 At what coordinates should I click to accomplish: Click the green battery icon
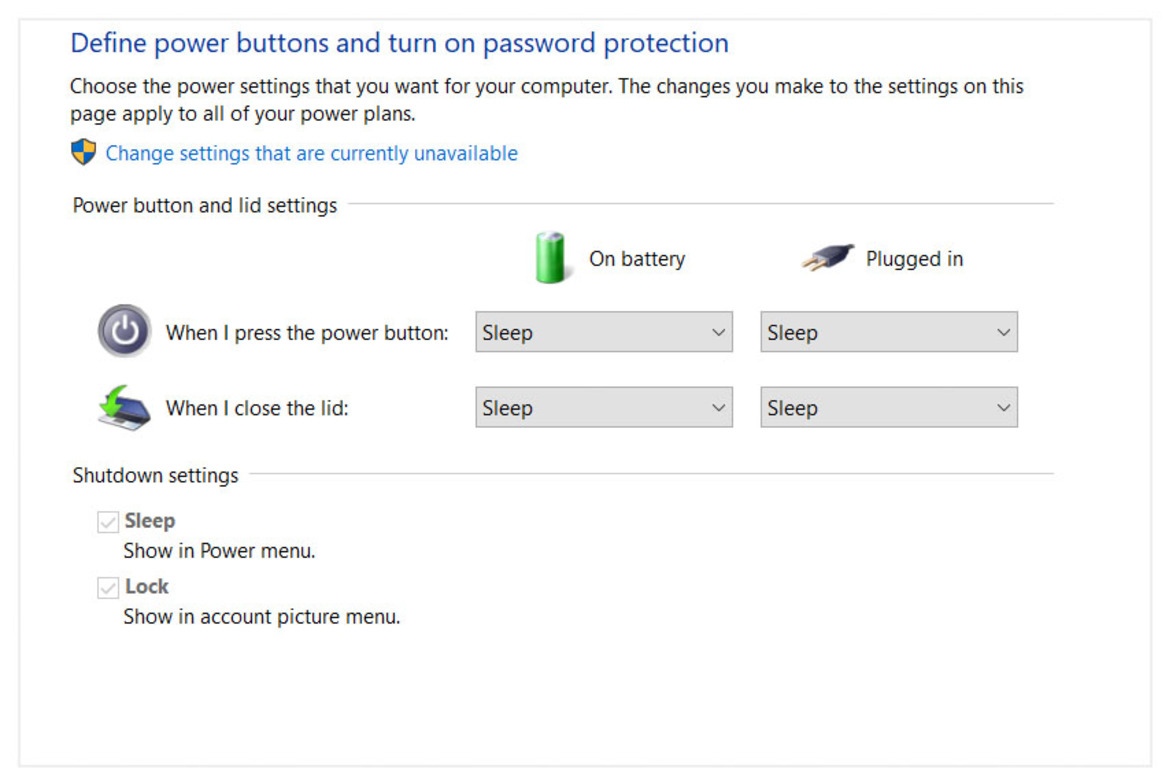(x=551, y=258)
